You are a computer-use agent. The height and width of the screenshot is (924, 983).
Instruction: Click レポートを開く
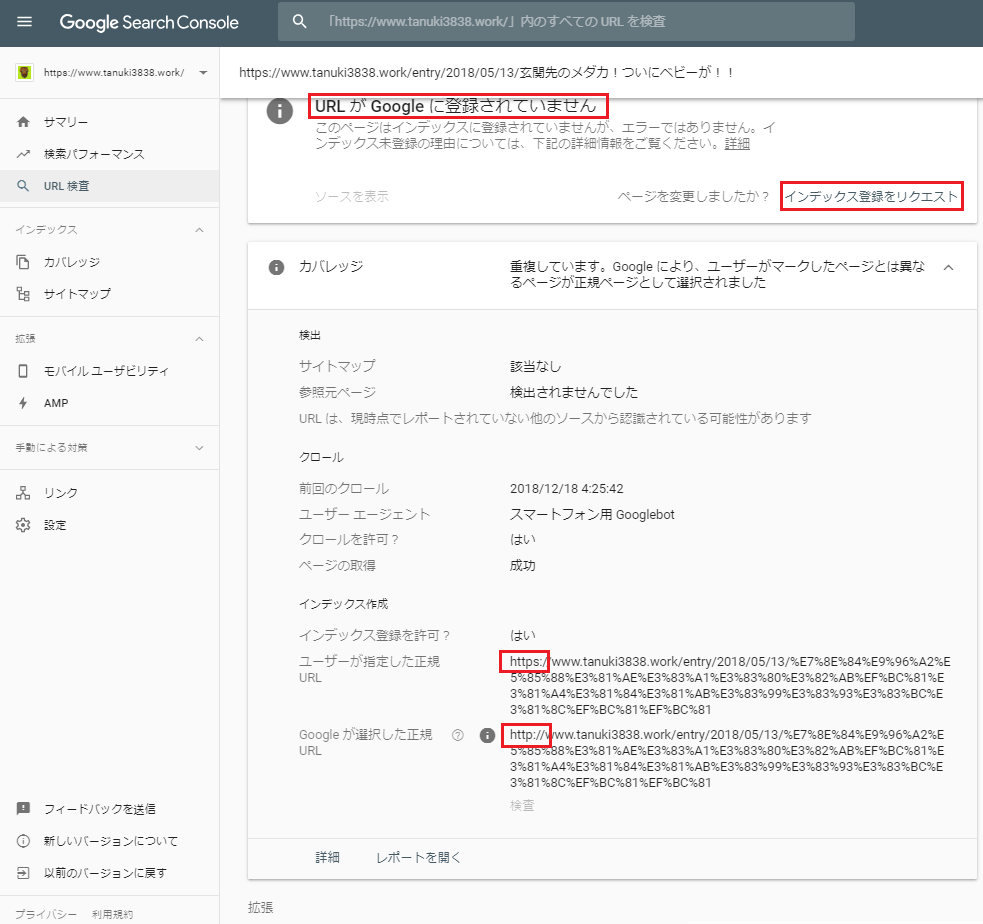(418, 857)
